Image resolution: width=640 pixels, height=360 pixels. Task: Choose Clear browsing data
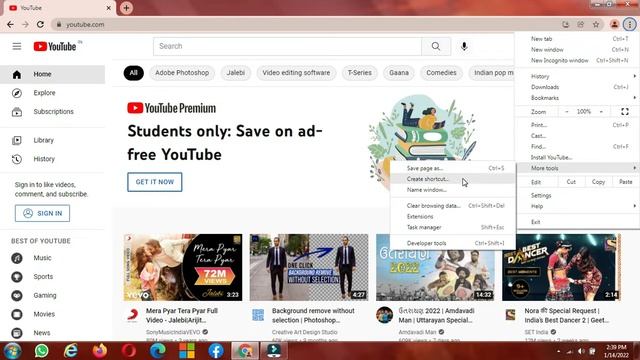coord(452,206)
